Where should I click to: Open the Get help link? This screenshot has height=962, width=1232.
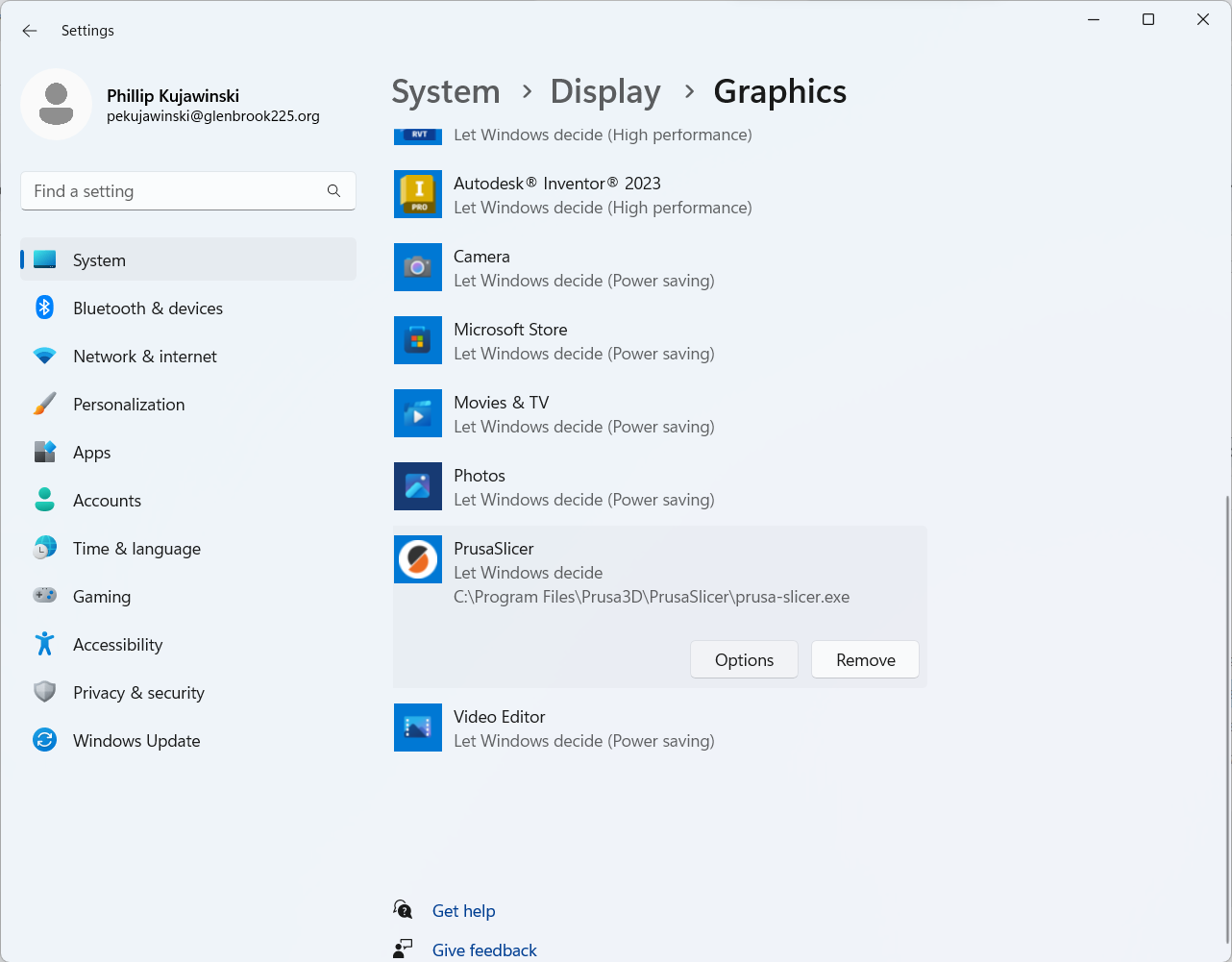[x=463, y=911]
